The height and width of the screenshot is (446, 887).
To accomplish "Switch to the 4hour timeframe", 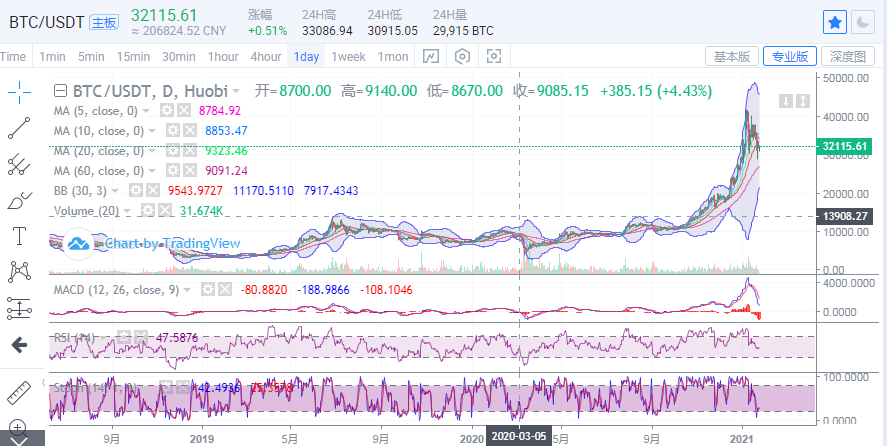I will pyautogui.click(x=266, y=57).
